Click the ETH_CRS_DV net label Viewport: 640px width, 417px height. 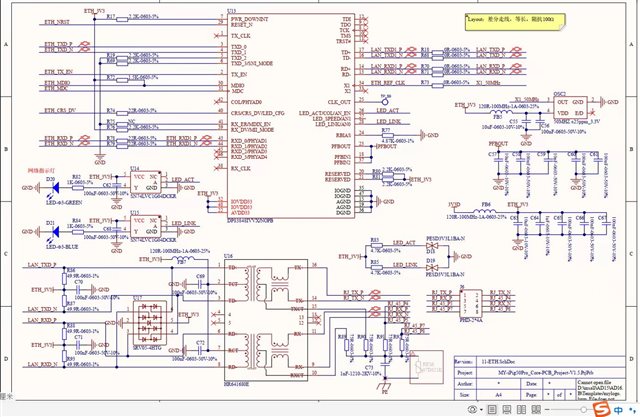(x=60, y=111)
